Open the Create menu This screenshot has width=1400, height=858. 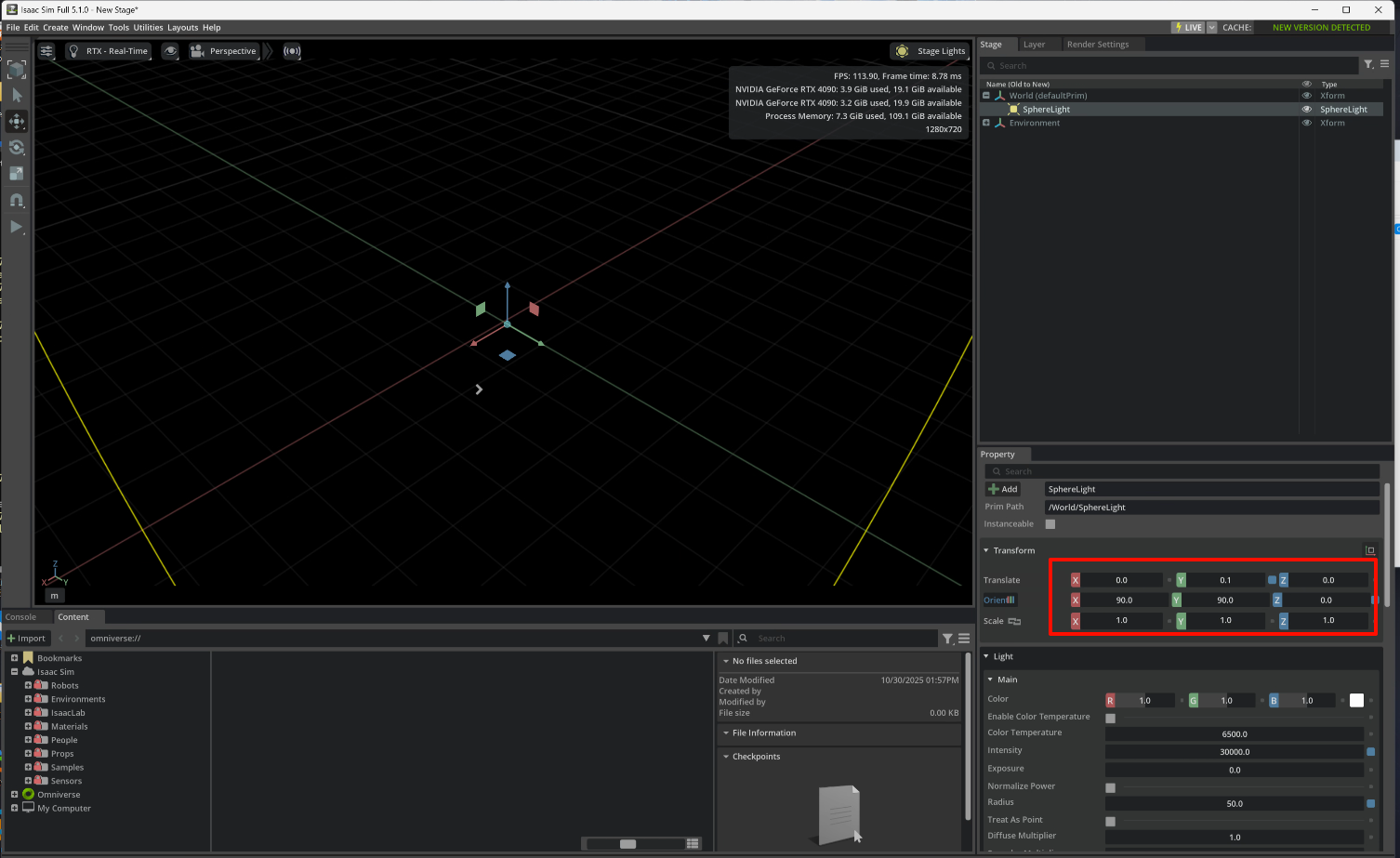click(56, 27)
